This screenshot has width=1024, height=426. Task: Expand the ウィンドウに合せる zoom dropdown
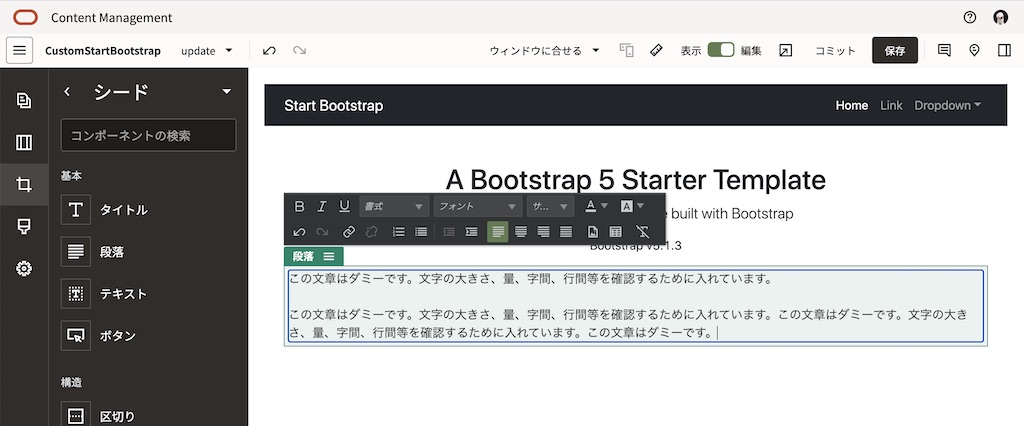tap(544, 50)
